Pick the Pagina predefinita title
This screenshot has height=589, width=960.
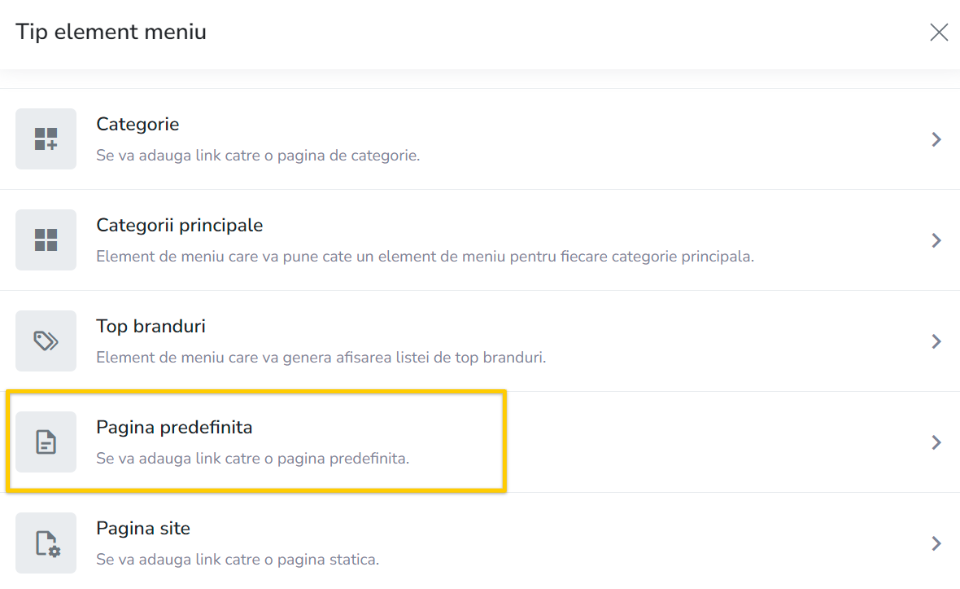pyautogui.click(x=174, y=427)
